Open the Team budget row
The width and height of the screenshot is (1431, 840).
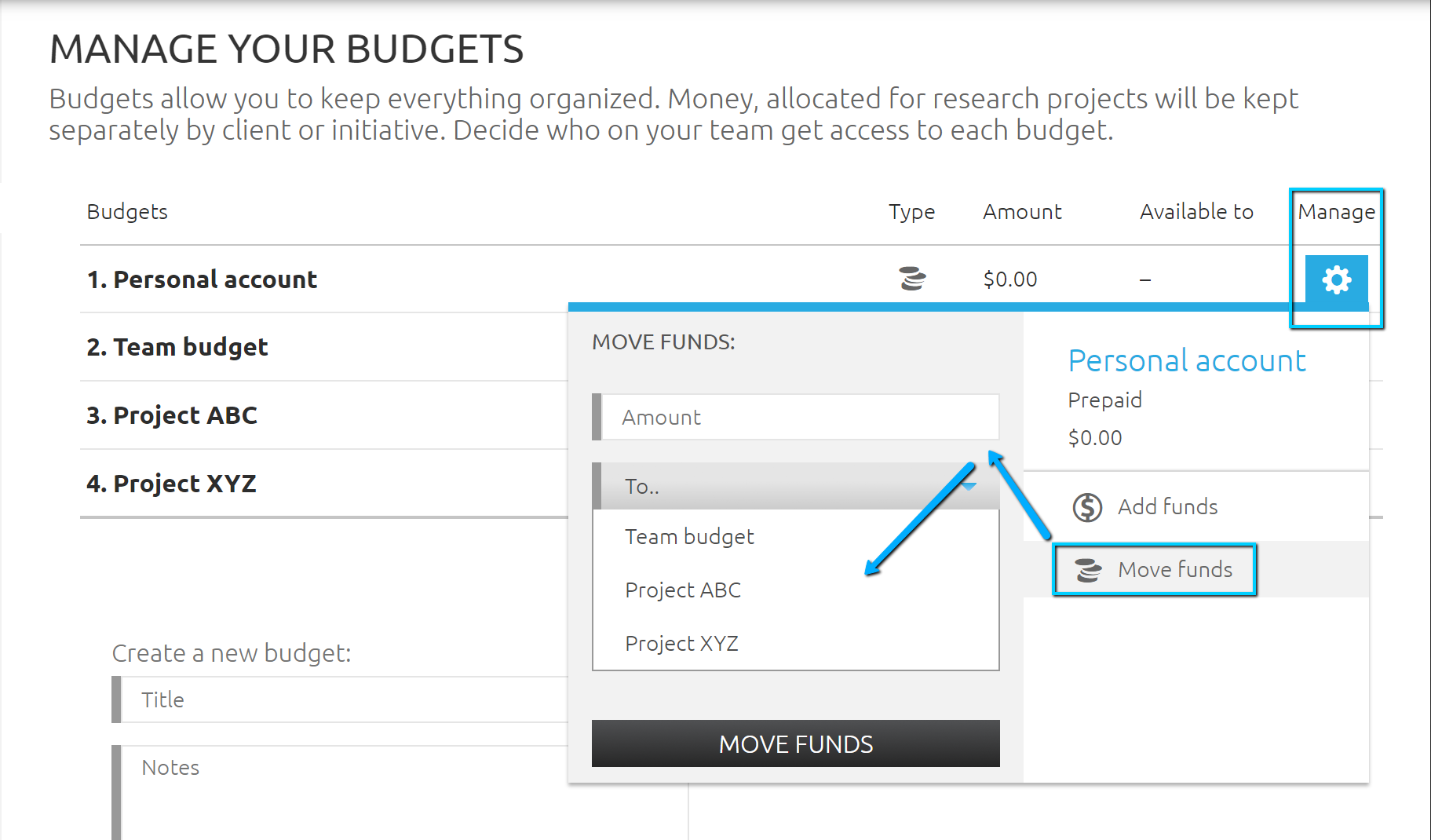coord(177,347)
